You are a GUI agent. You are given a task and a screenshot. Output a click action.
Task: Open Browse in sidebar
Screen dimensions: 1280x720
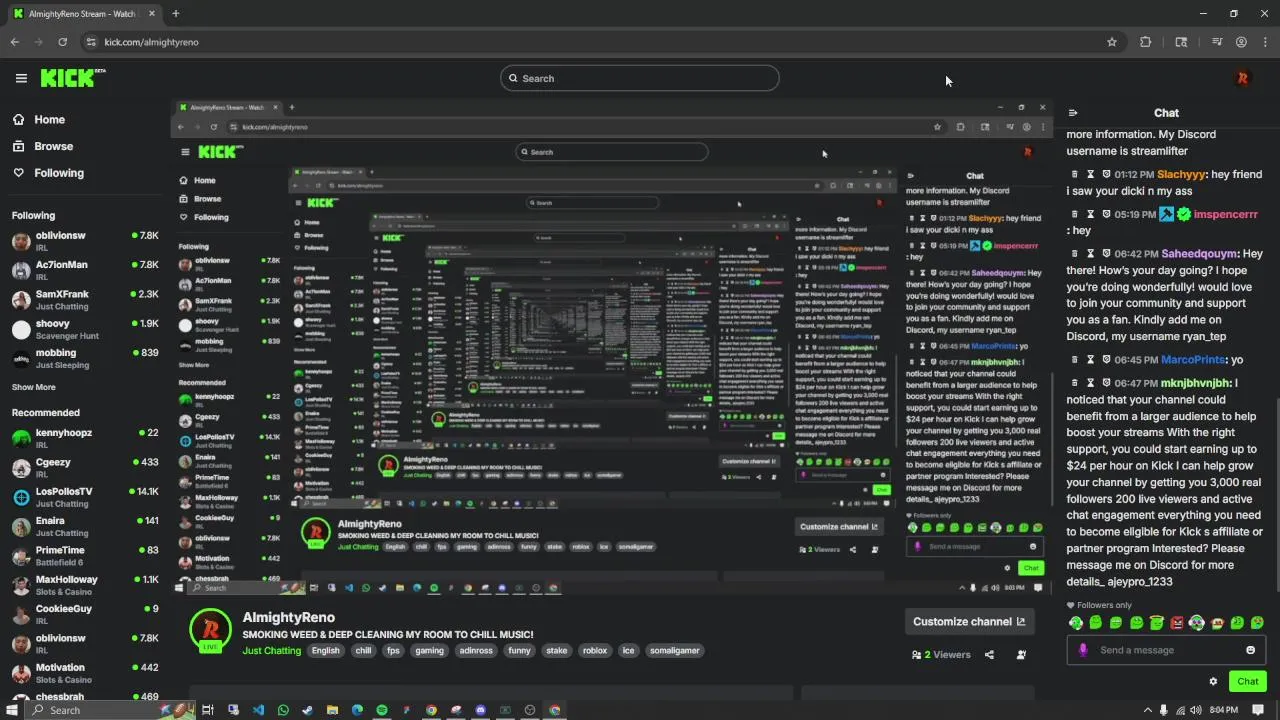[x=44, y=146]
